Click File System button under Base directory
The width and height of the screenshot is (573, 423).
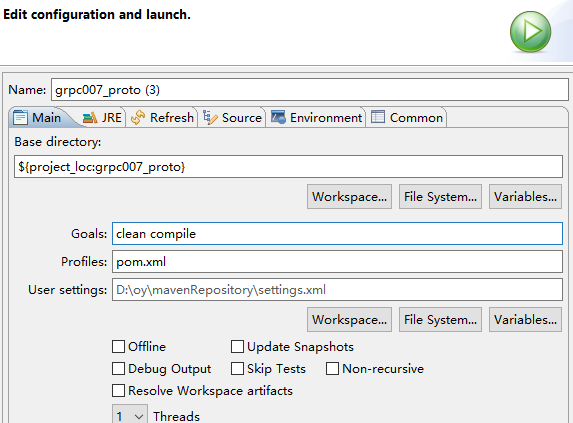[440, 197]
